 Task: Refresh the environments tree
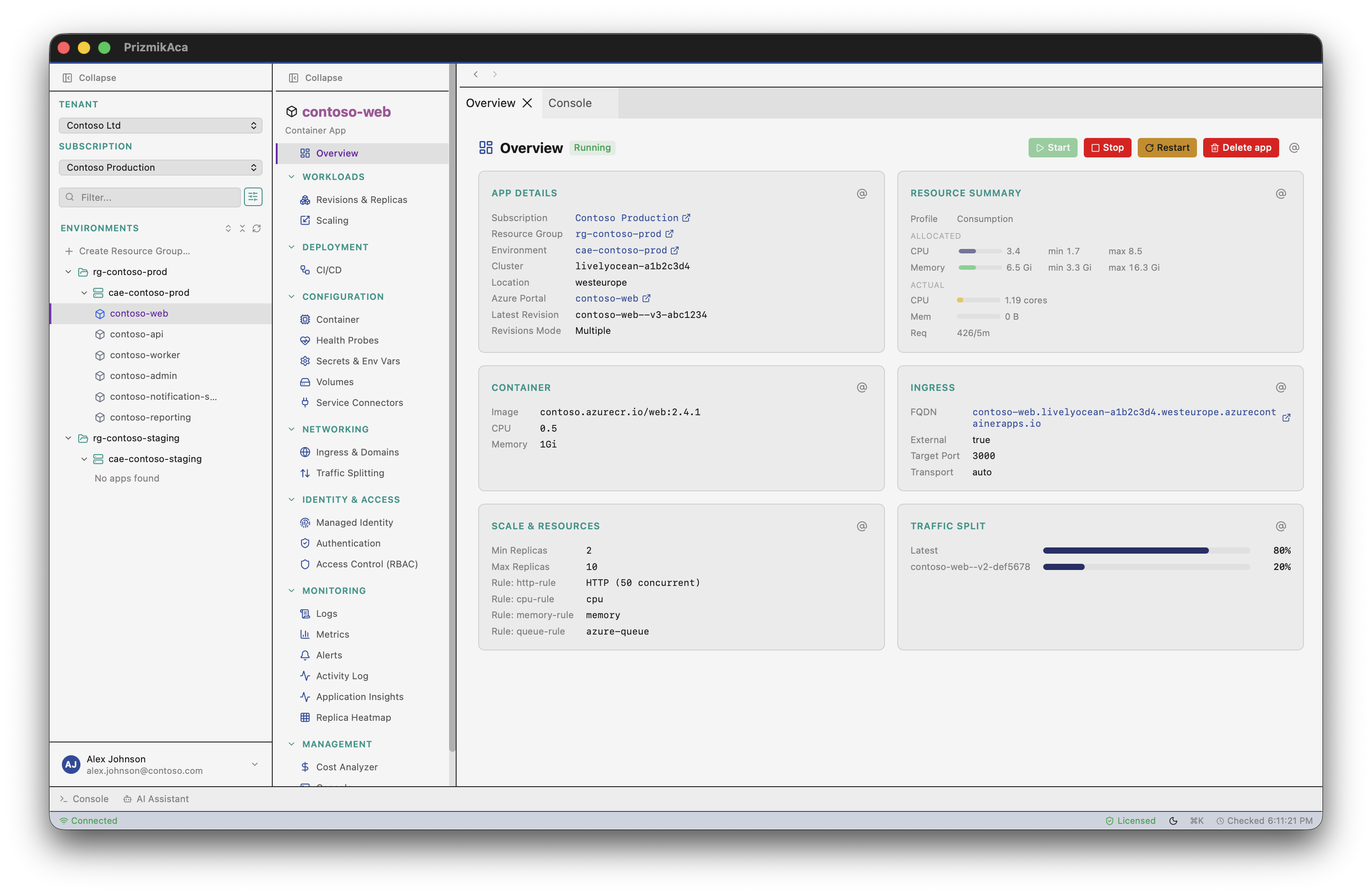pyautogui.click(x=257, y=228)
